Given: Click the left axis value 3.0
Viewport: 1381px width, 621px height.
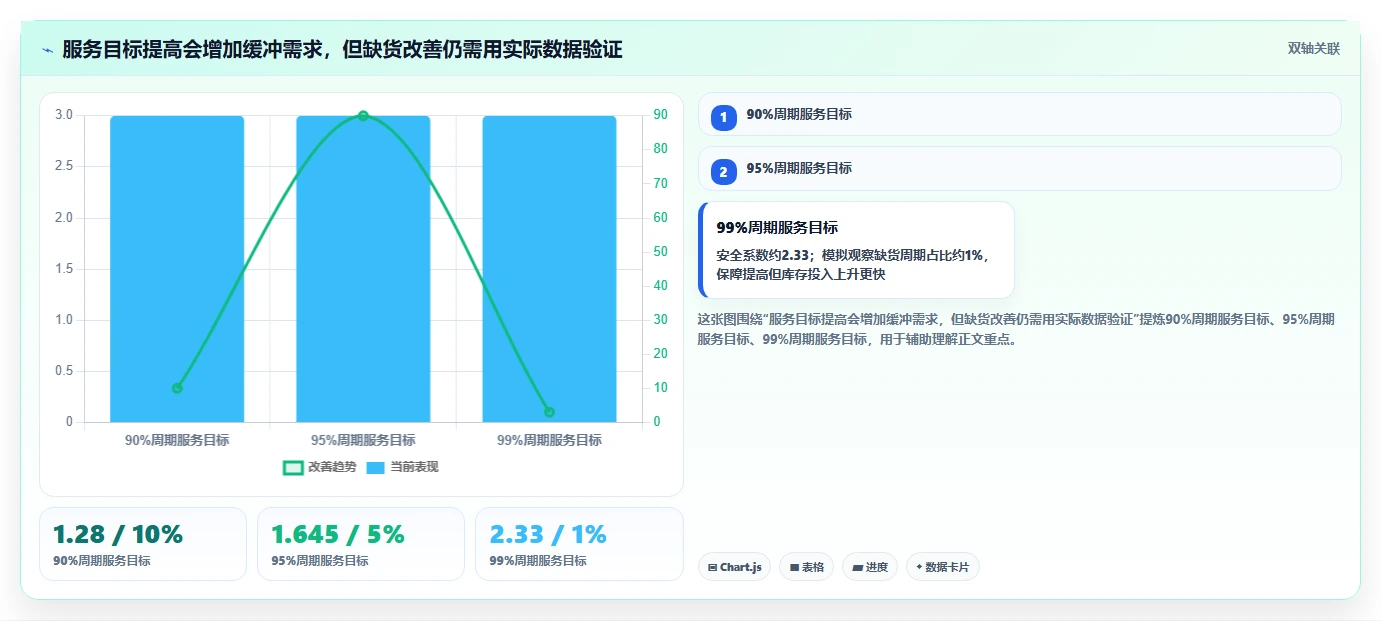Looking at the screenshot, I should coord(64,115).
